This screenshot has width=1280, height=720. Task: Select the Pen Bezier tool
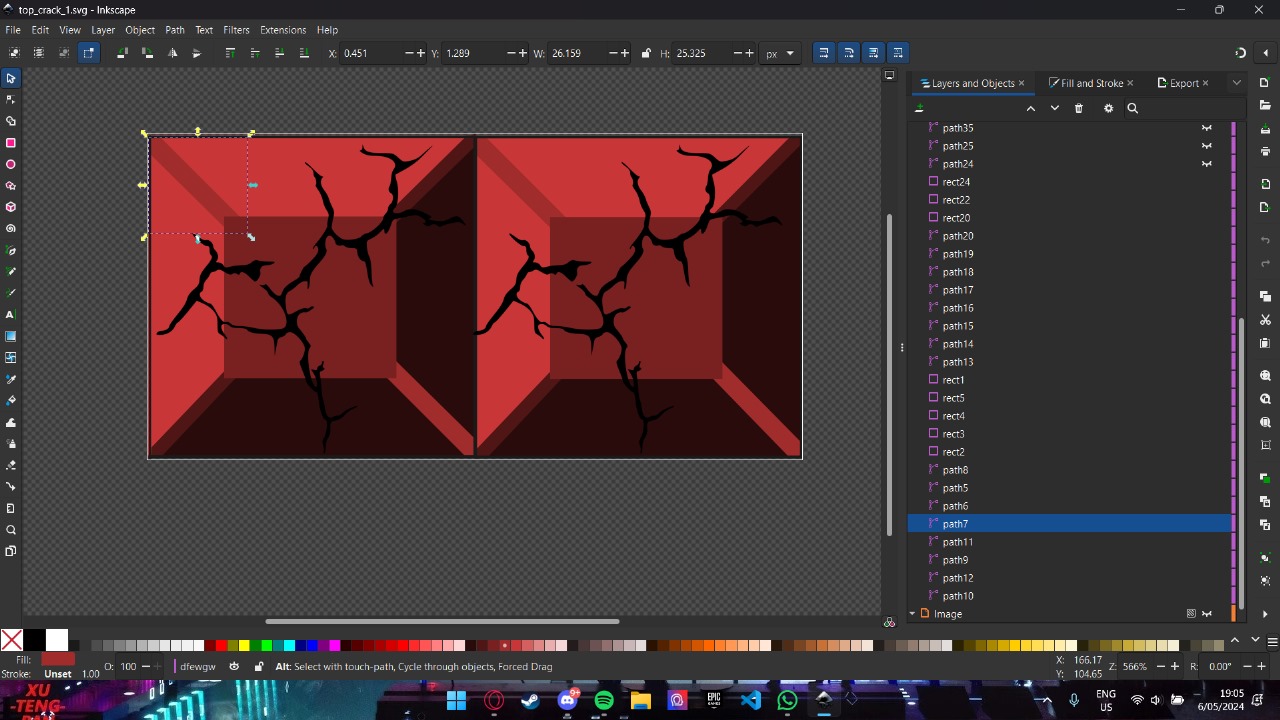tap(11, 251)
